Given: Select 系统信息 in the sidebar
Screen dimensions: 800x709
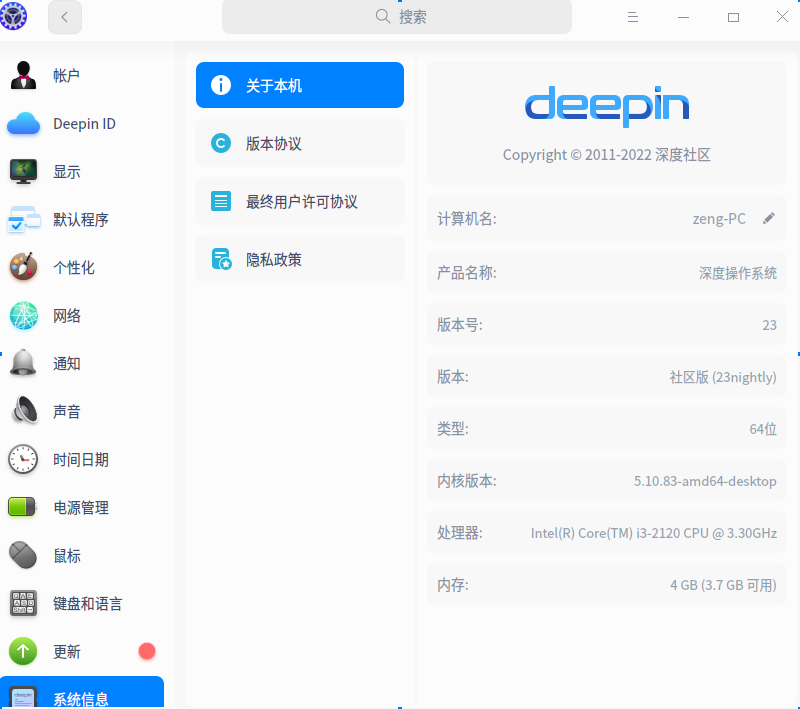Looking at the screenshot, I should [82, 693].
